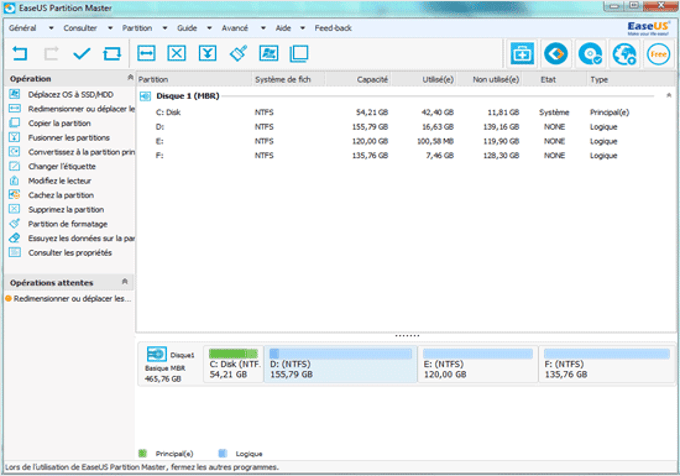Viewport: 680px width, 476px height.
Task: Click the EaseUS logo
Action: point(648,29)
